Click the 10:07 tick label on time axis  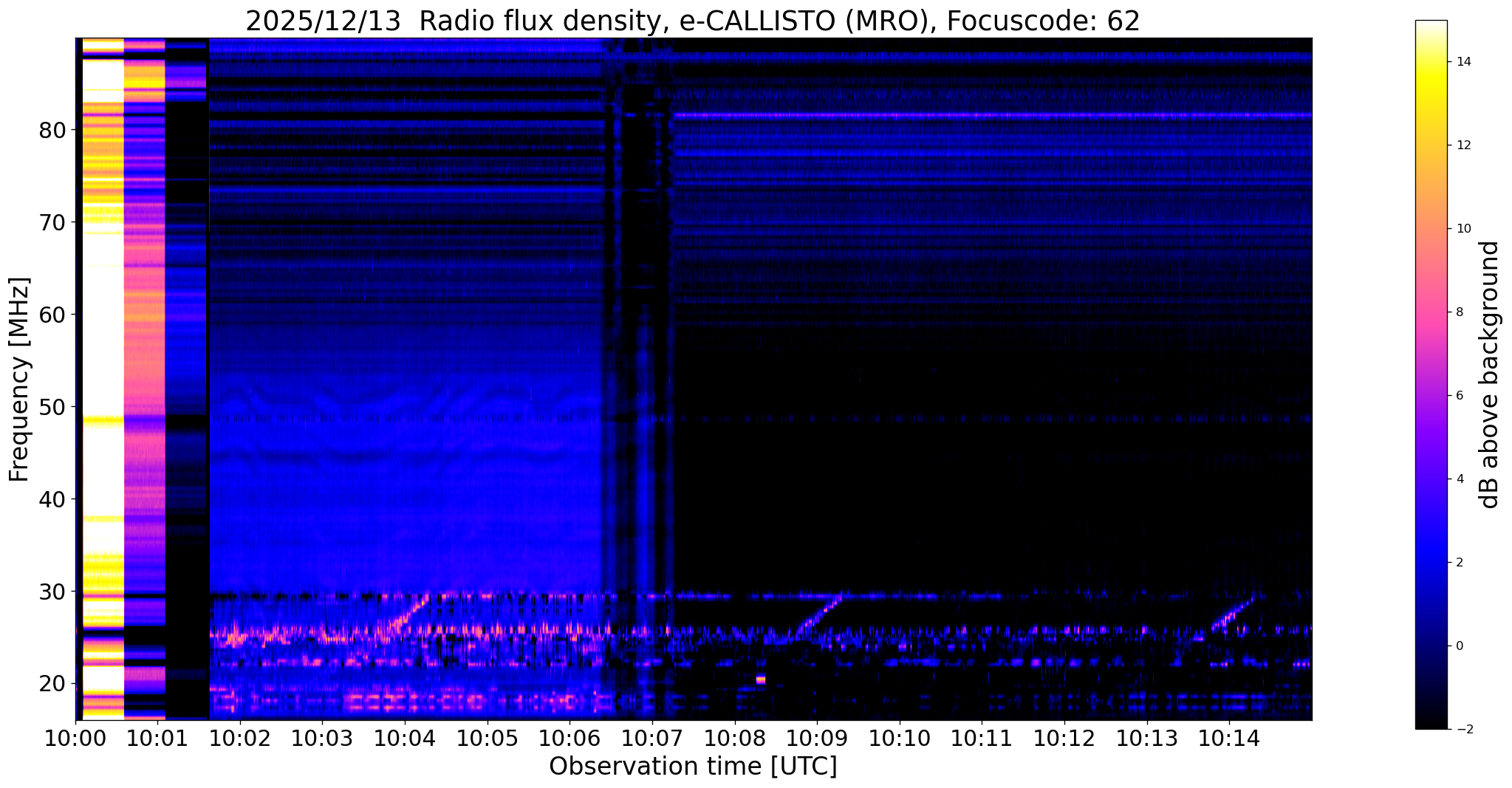coord(652,739)
